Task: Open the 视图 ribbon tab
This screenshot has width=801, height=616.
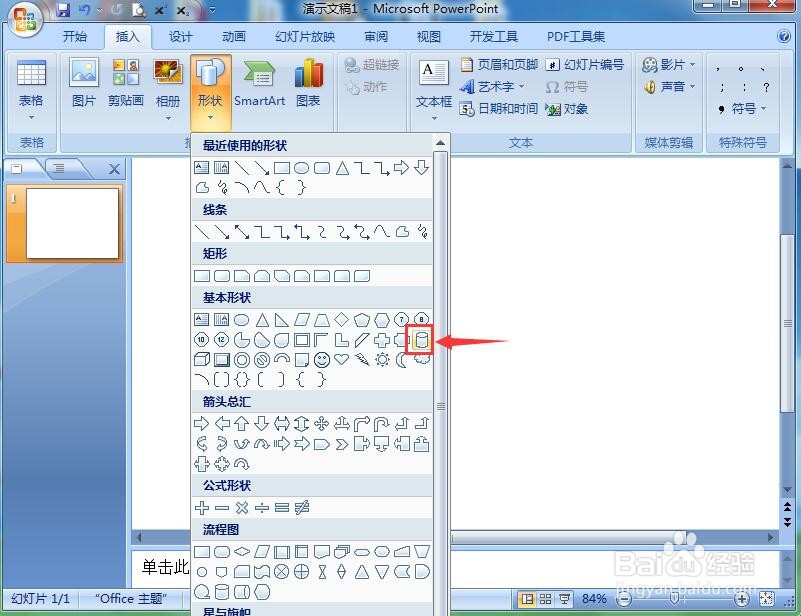Action: coord(429,36)
